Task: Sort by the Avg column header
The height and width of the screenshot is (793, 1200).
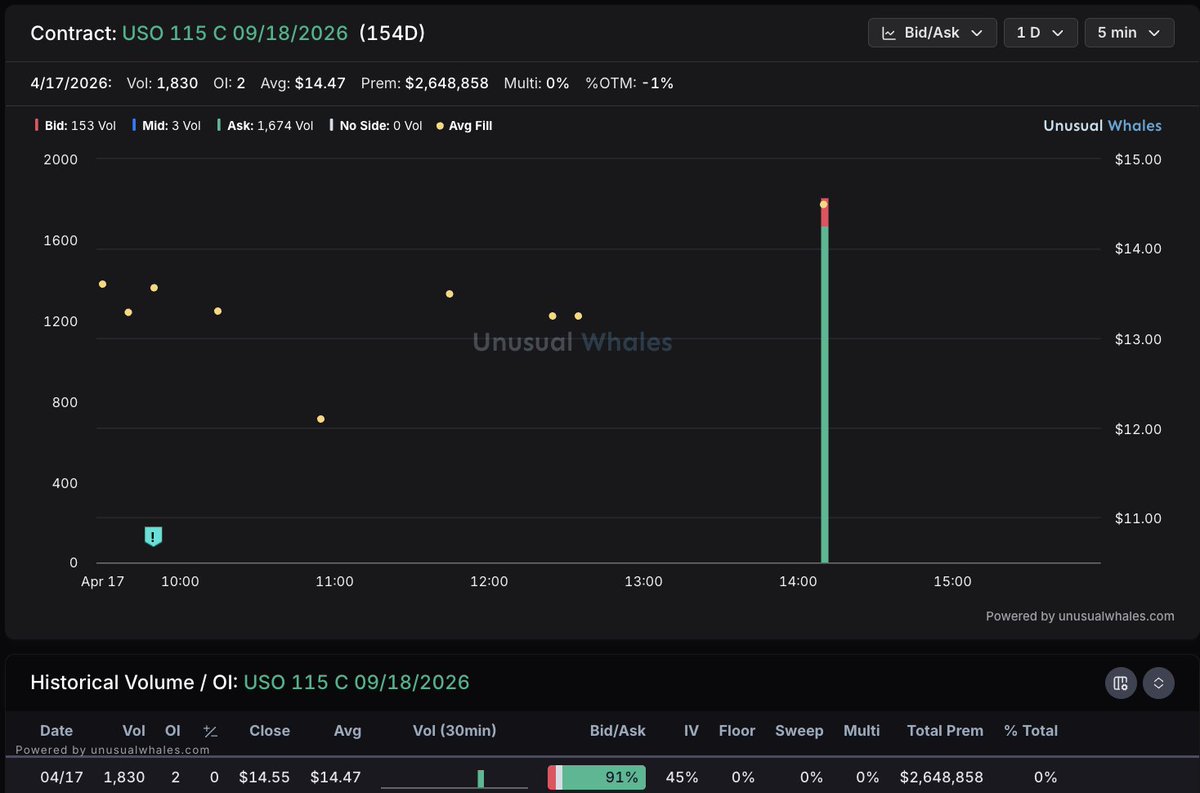Action: click(x=348, y=731)
